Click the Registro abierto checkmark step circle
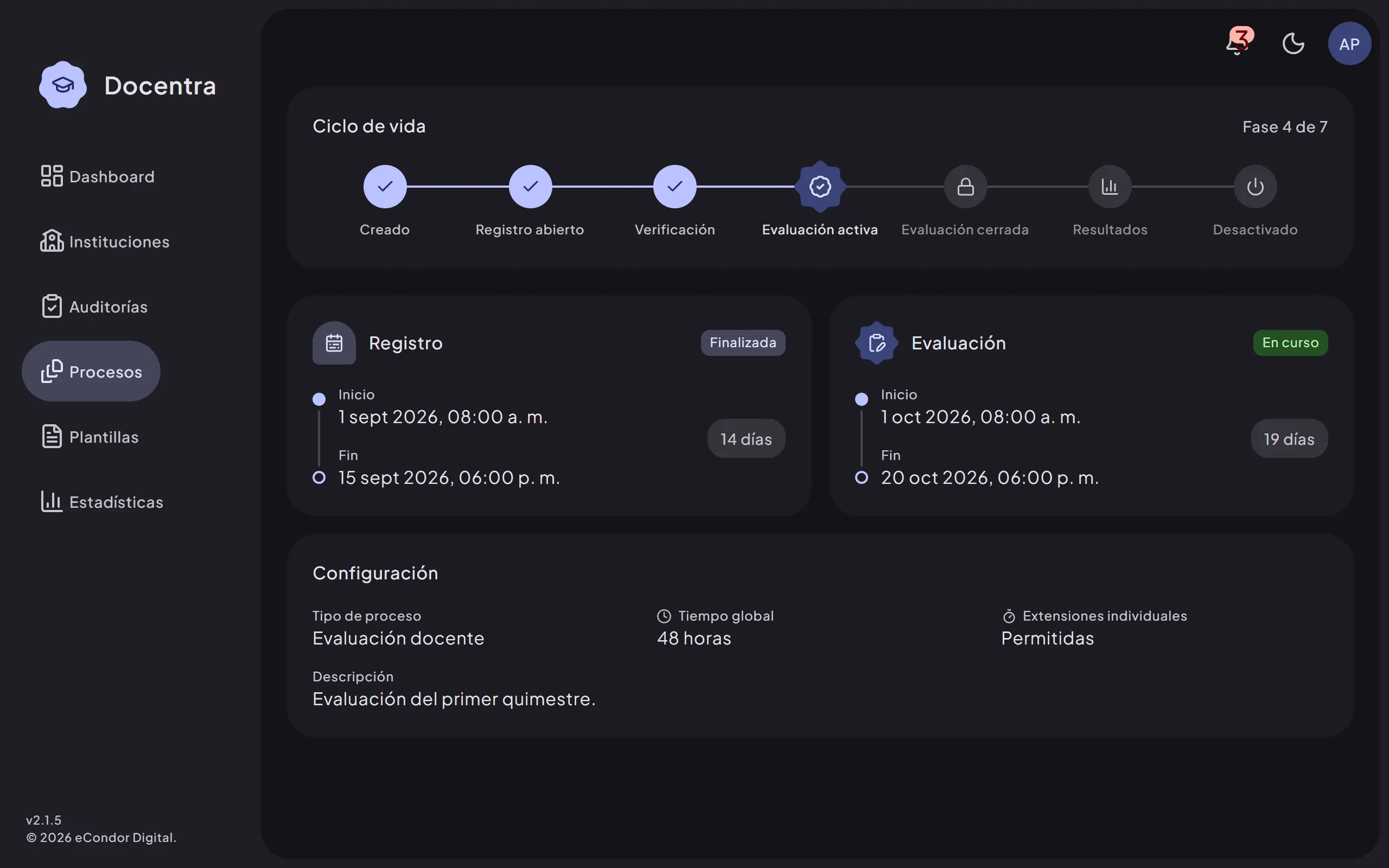1389x868 pixels. click(530, 187)
